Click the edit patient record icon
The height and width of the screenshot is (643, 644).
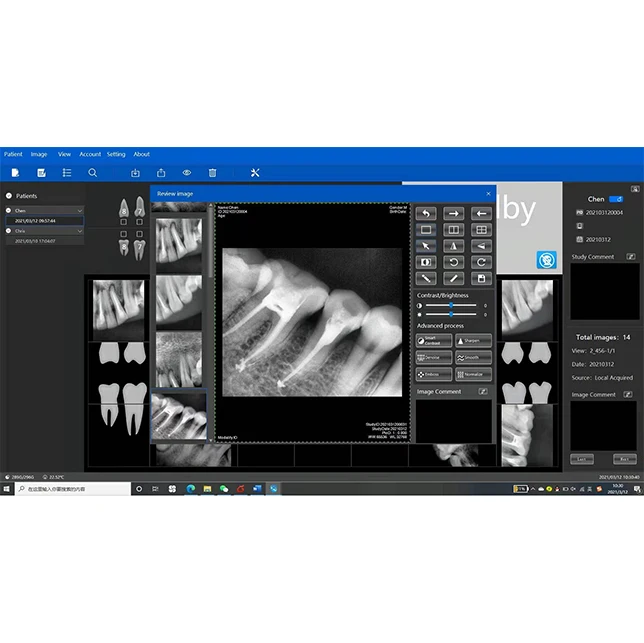(x=41, y=173)
